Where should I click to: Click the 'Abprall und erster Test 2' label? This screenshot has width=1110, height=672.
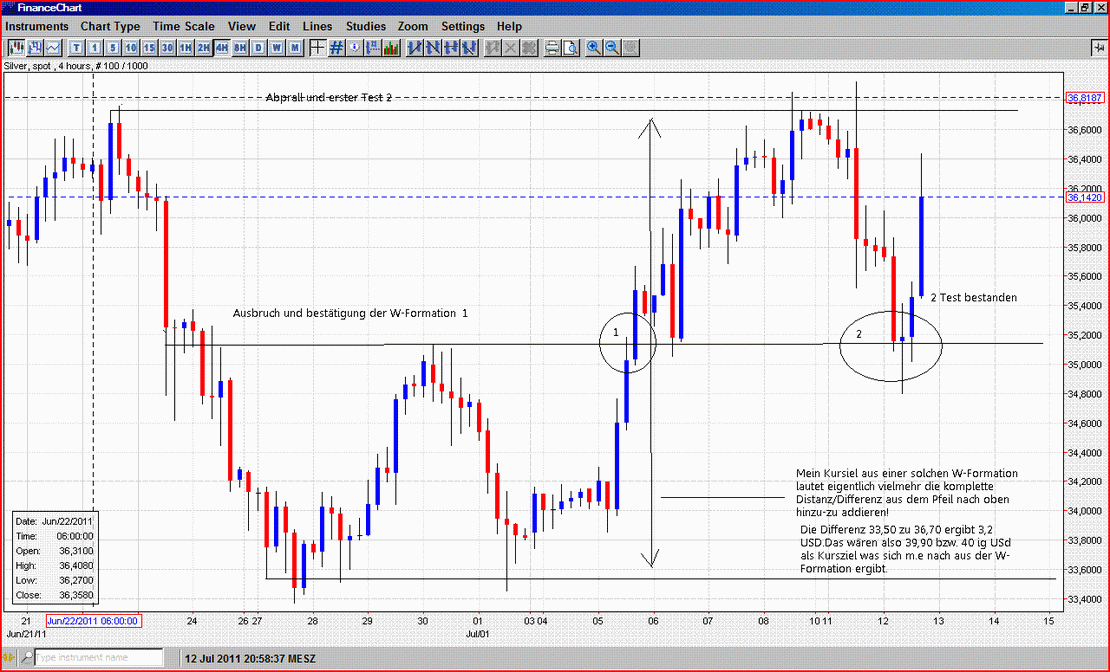pos(328,98)
